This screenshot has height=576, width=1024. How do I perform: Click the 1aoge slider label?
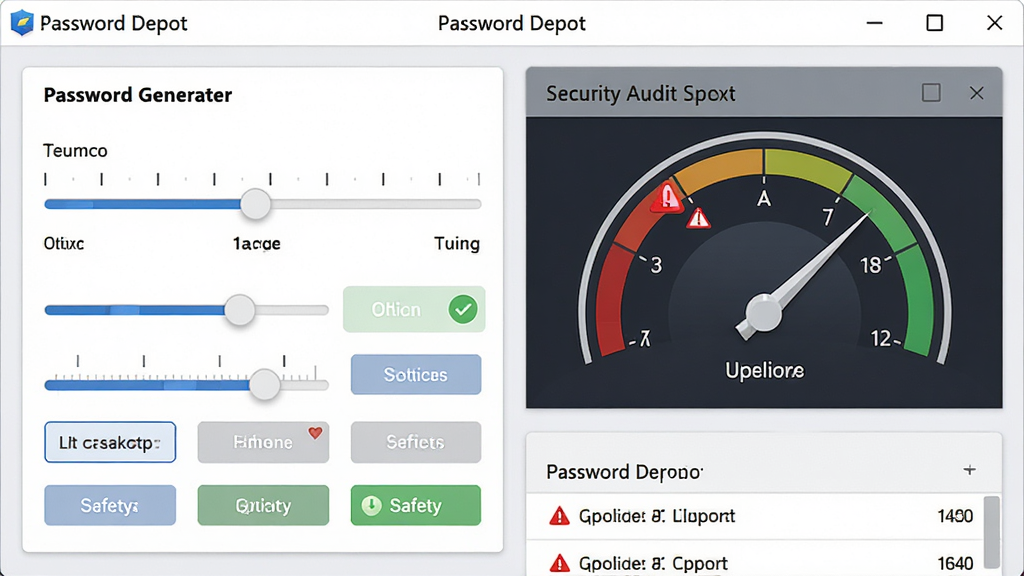(257, 244)
